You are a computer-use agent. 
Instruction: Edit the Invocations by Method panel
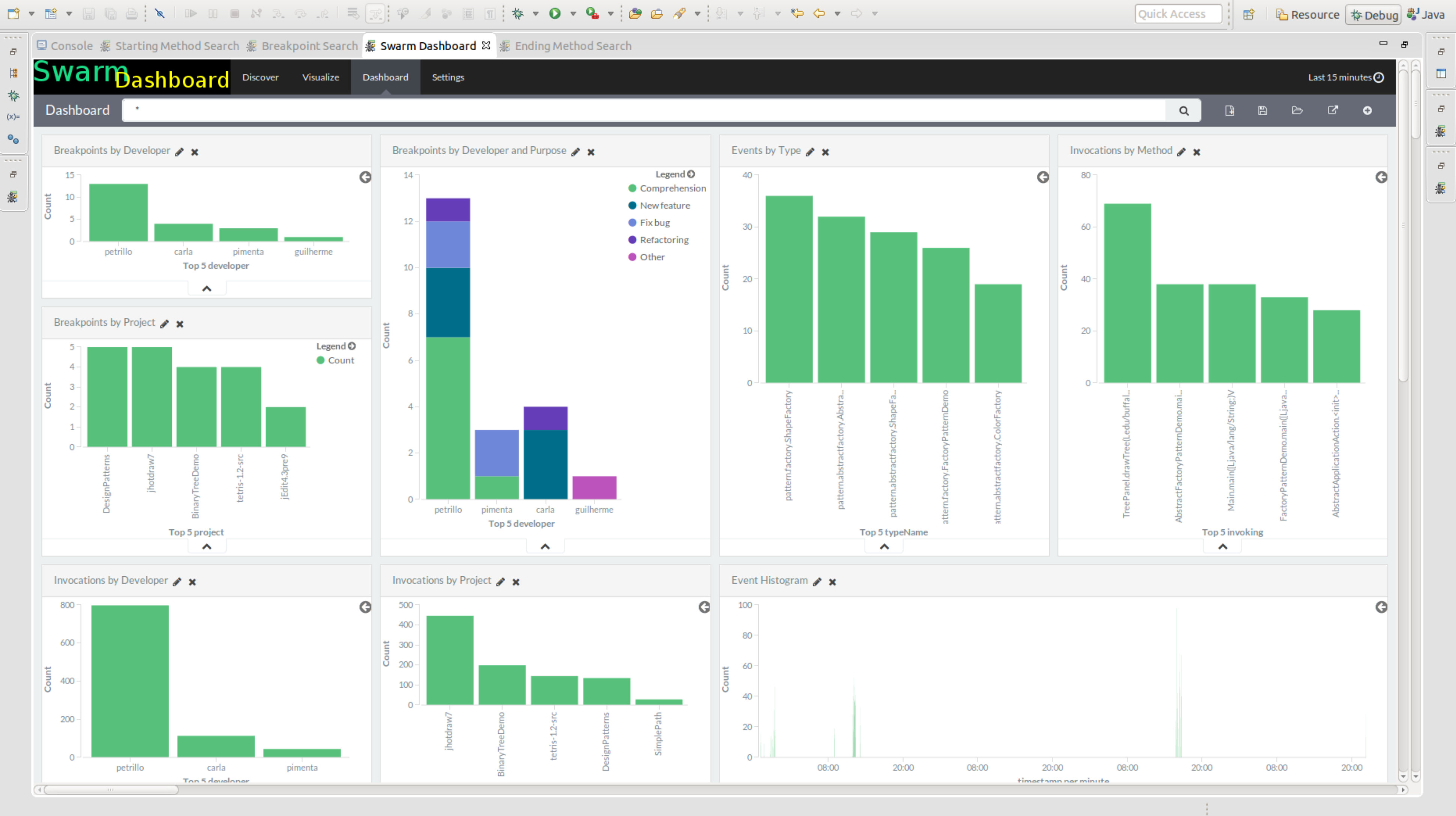click(1181, 152)
